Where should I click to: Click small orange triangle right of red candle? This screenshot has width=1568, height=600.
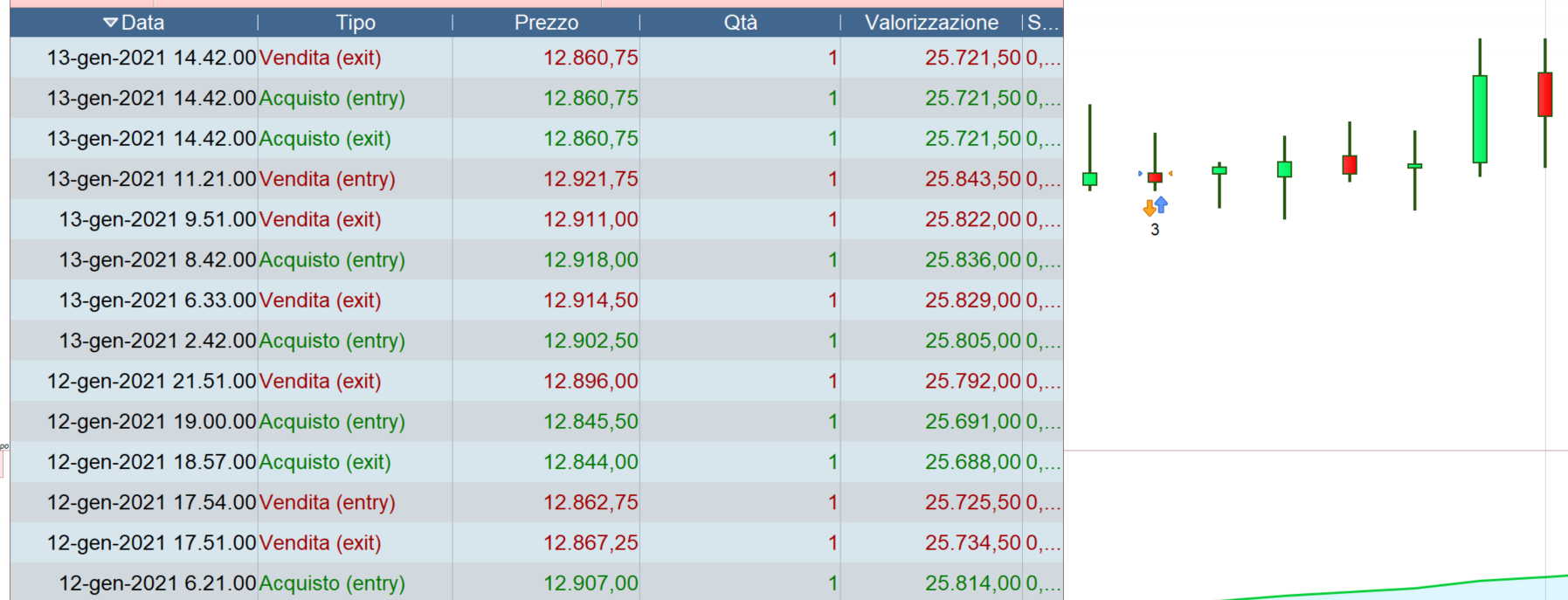tap(1171, 174)
